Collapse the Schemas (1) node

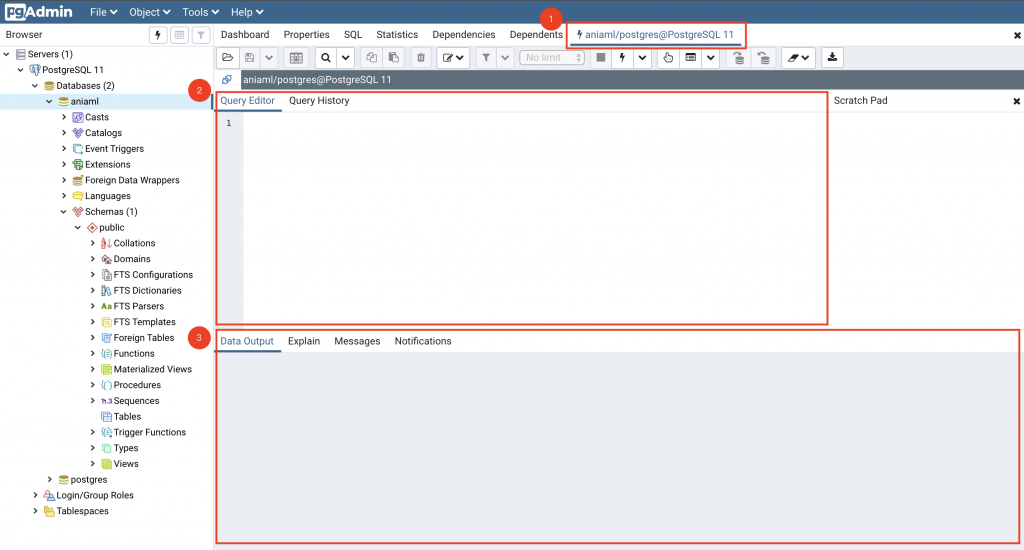(x=64, y=212)
